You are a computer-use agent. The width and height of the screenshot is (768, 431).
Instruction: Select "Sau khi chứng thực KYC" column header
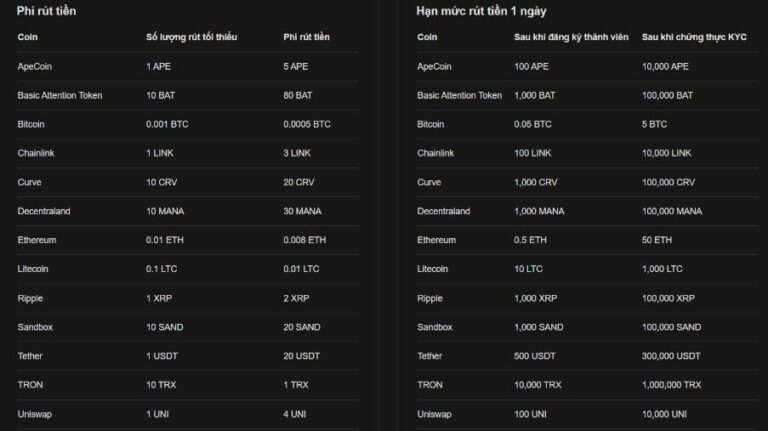(x=694, y=37)
